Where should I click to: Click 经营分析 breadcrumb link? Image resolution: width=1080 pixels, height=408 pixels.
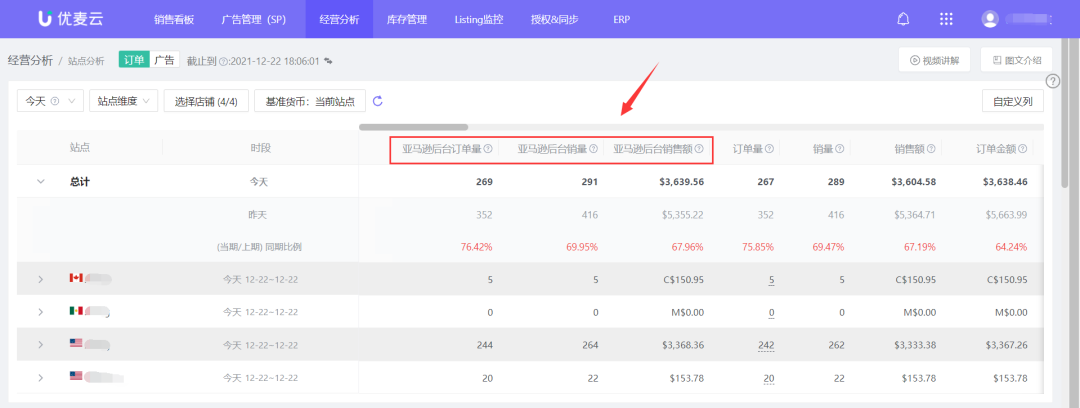tap(30, 60)
